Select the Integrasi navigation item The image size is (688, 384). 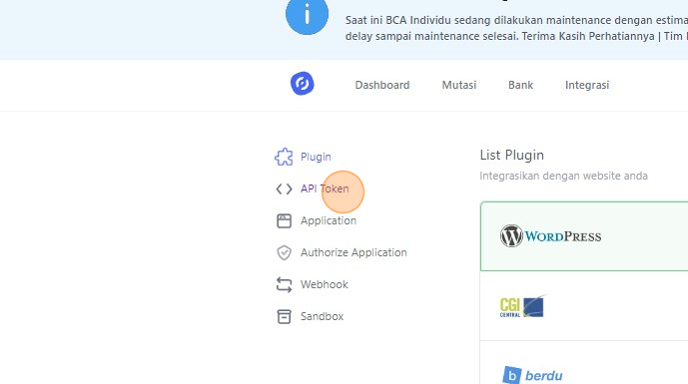[x=587, y=85]
